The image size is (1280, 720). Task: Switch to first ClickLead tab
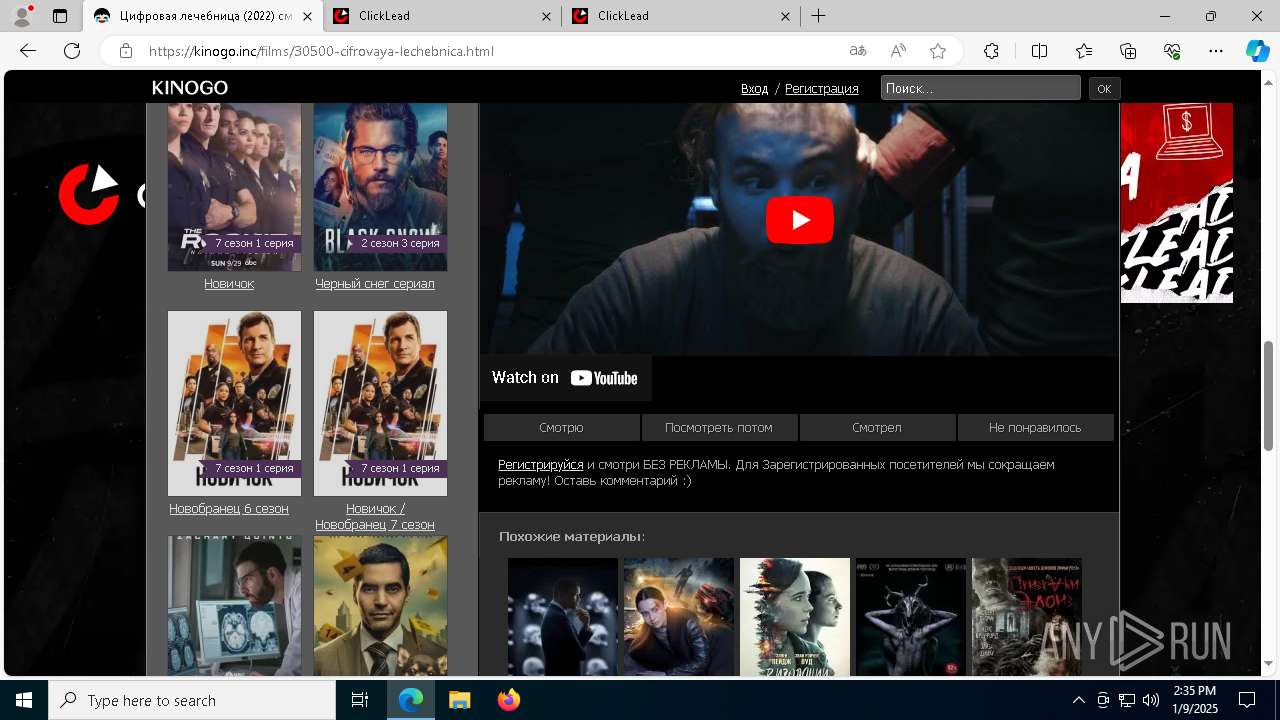pyautogui.click(x=441, y=16)
